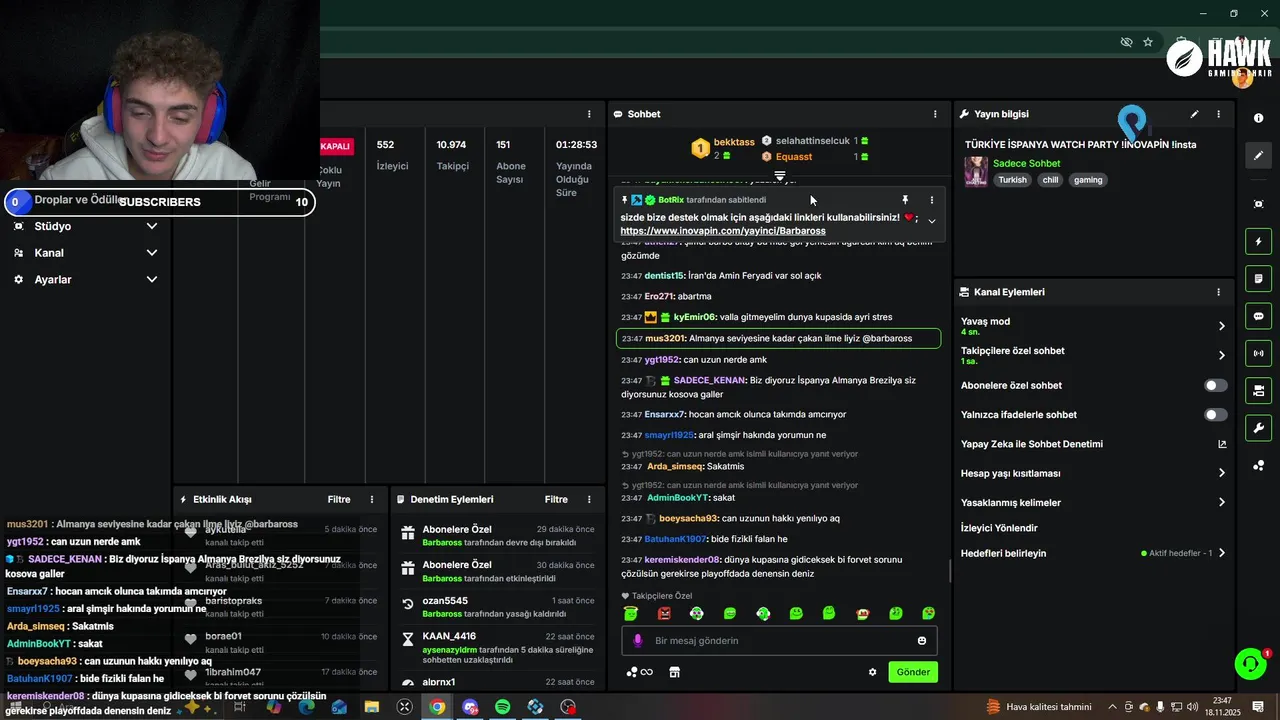Click the info icon in right sidebar

(x=1258, y=118)
